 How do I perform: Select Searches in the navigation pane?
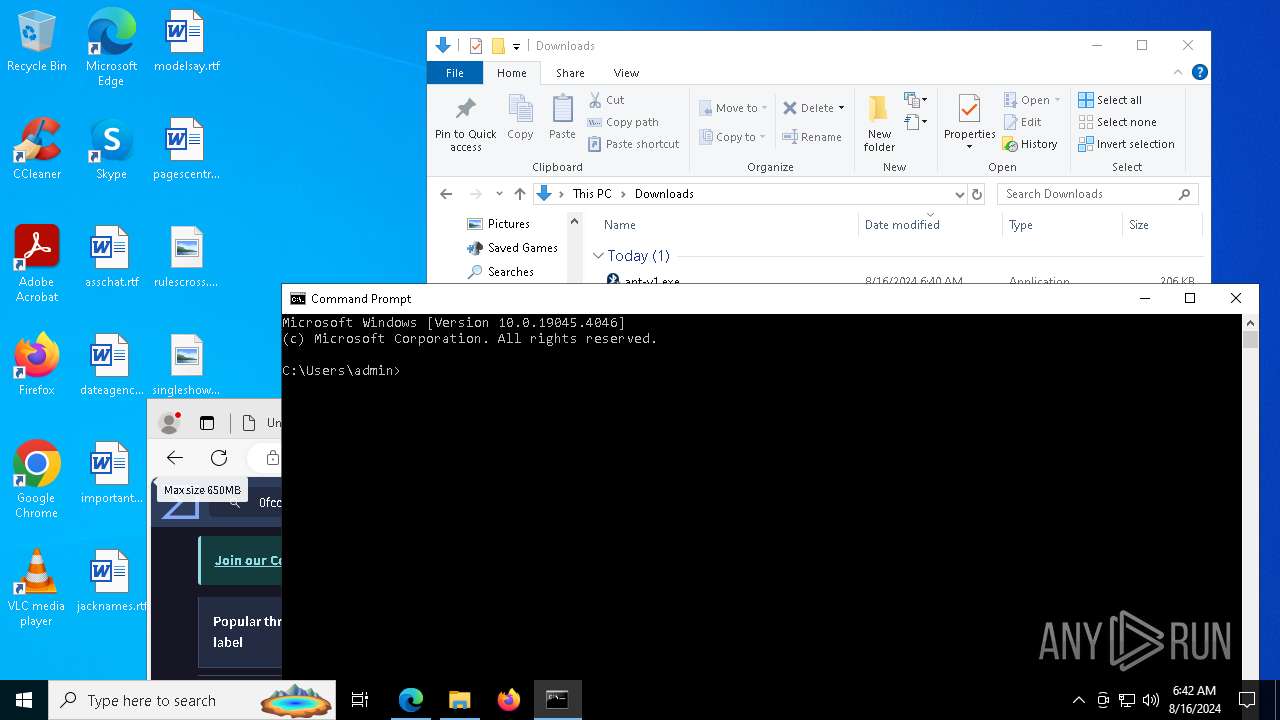(x=500, y=272)
